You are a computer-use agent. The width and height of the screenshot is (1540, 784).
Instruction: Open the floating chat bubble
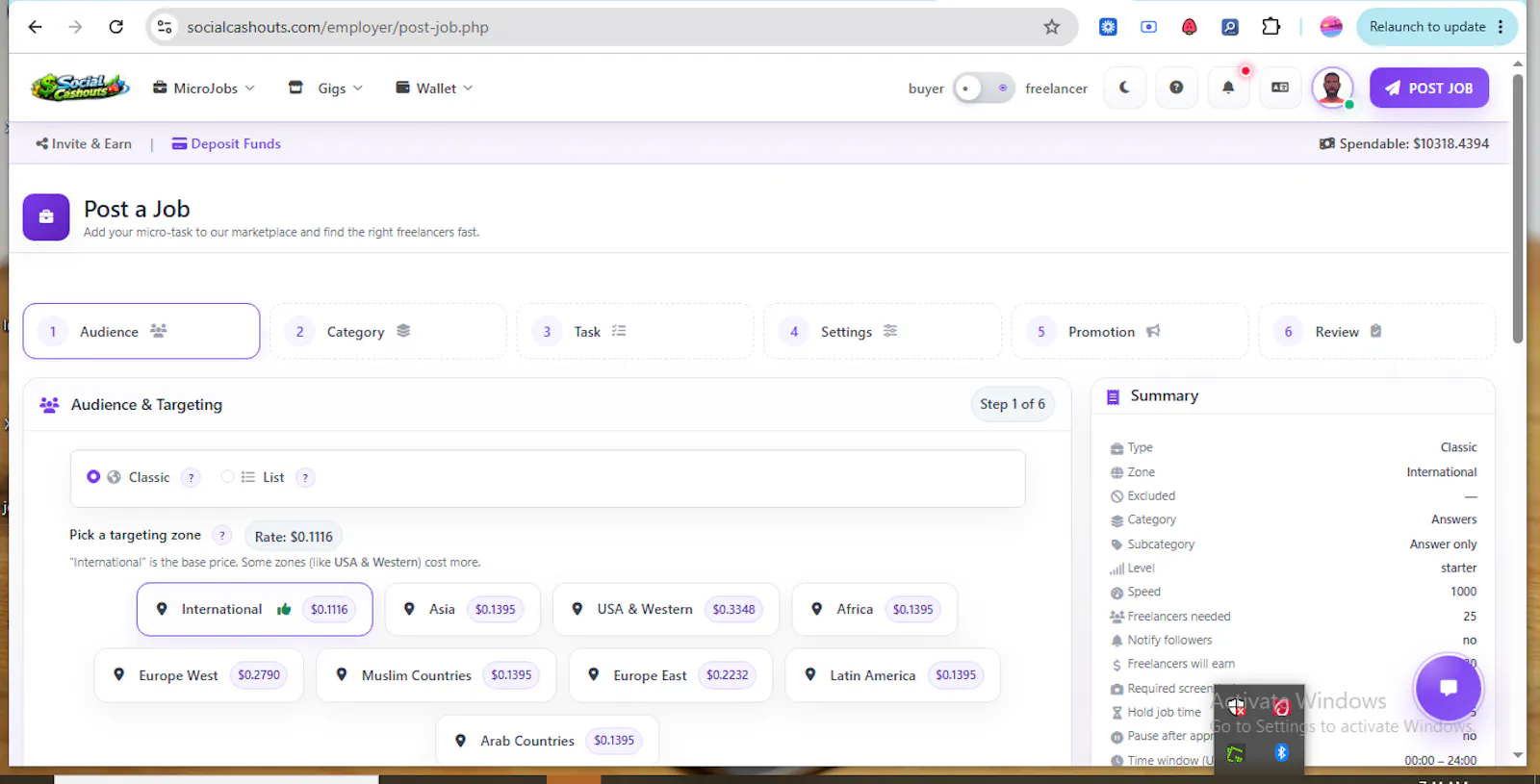(x=1448, y=687)
